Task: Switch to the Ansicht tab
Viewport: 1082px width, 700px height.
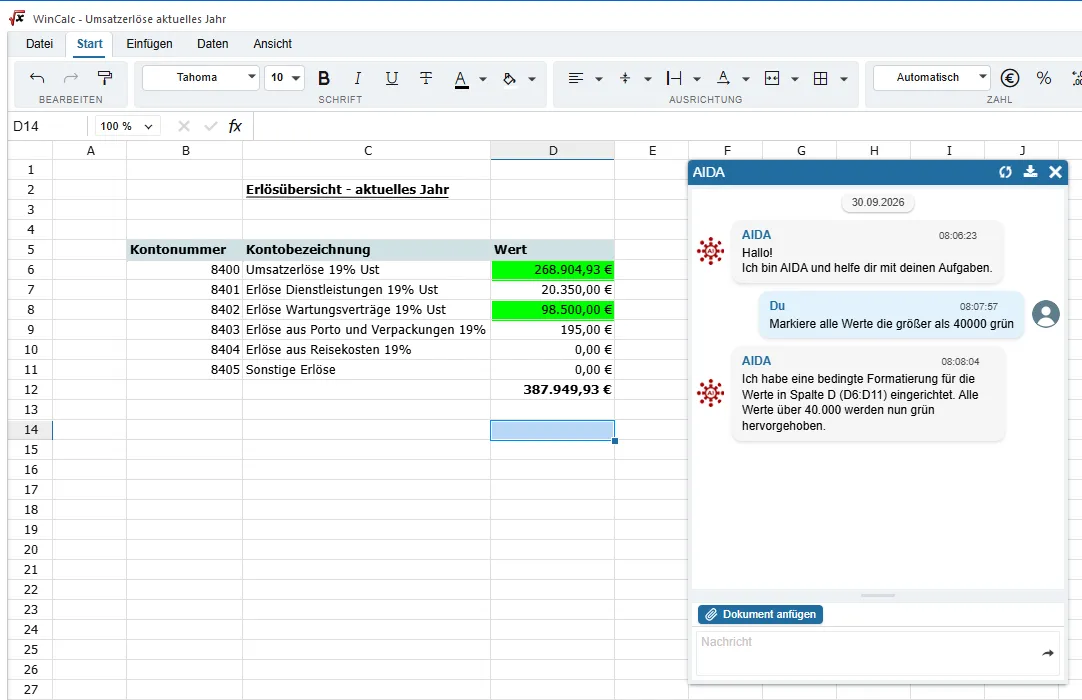Action: tap(273, 43)
